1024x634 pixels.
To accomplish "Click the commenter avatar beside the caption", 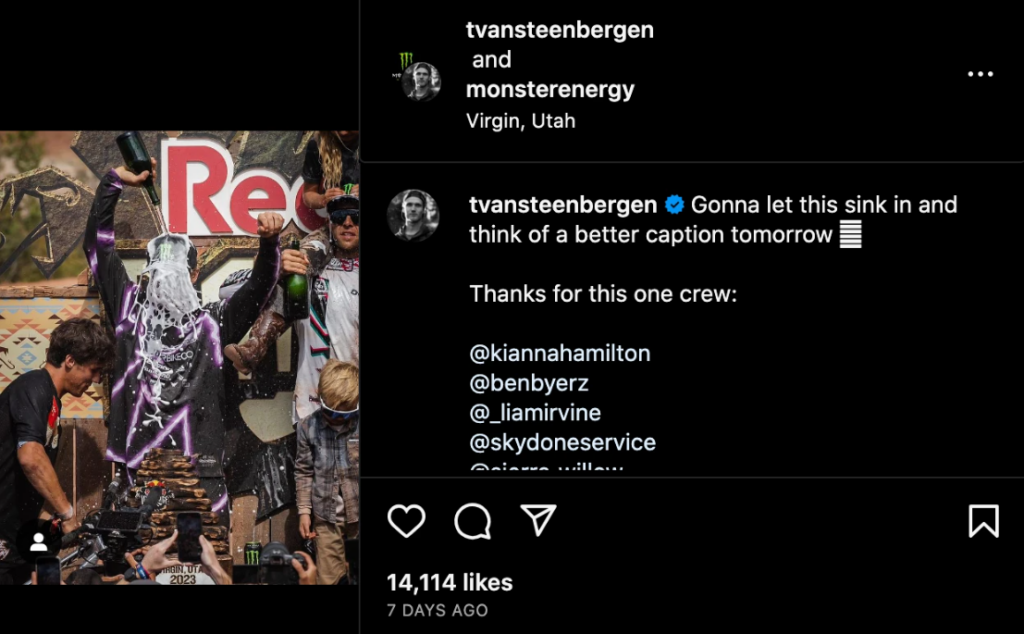I will coord(413,215).
